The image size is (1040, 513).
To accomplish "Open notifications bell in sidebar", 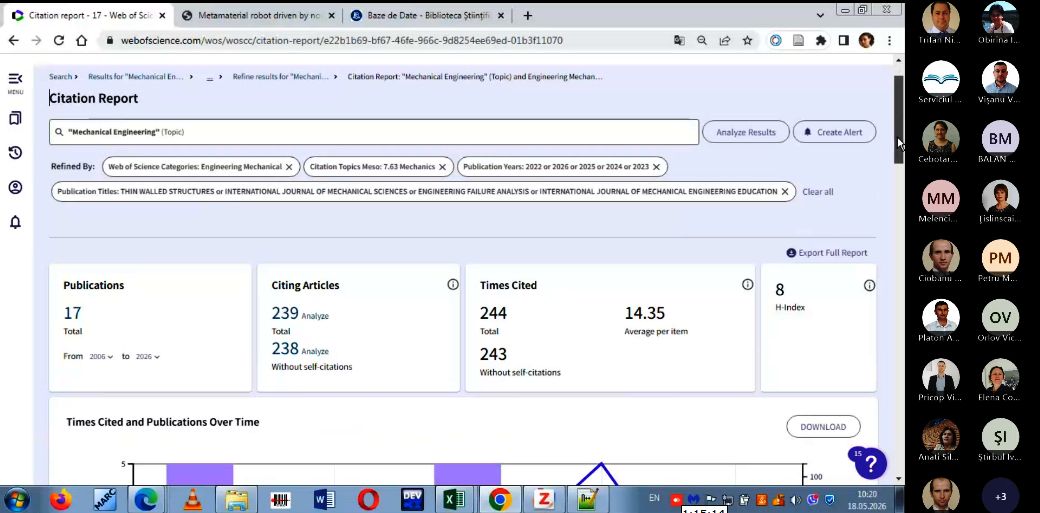I will [x=15, y=222].
